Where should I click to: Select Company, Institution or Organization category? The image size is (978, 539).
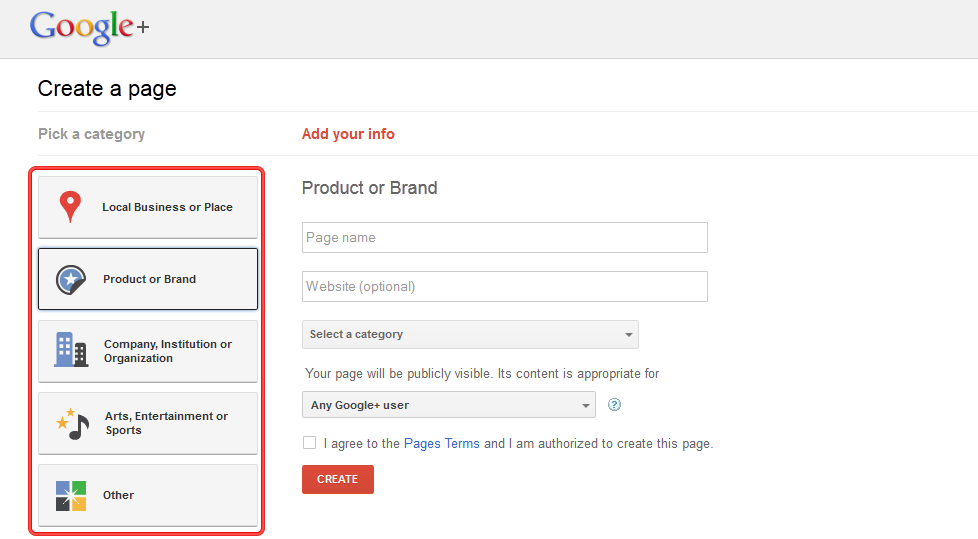pyautogui.click(x=167, y=351)
